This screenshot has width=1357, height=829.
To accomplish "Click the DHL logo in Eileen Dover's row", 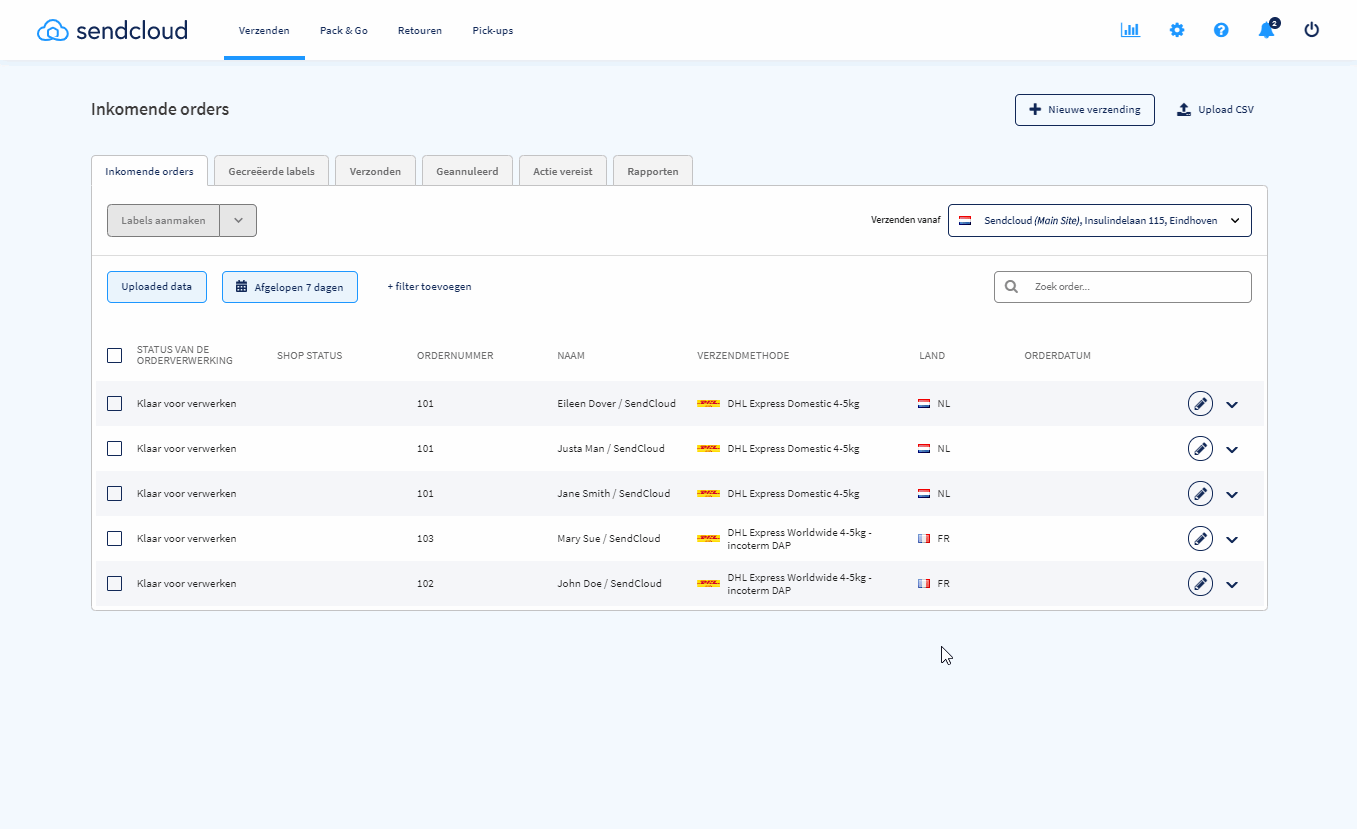I will click(x=708, y=404).
